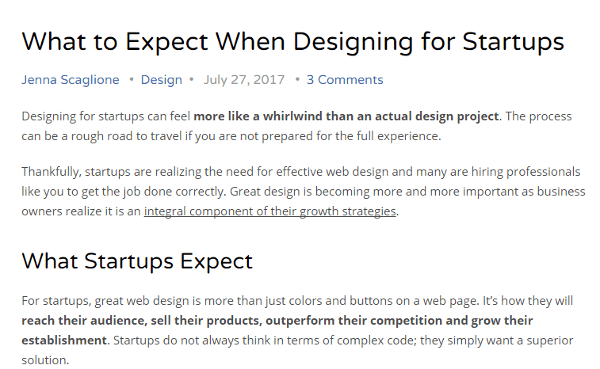The image size is (600, 369).
Task: Click the text 'It's how they will'
Action: (528, 300)
